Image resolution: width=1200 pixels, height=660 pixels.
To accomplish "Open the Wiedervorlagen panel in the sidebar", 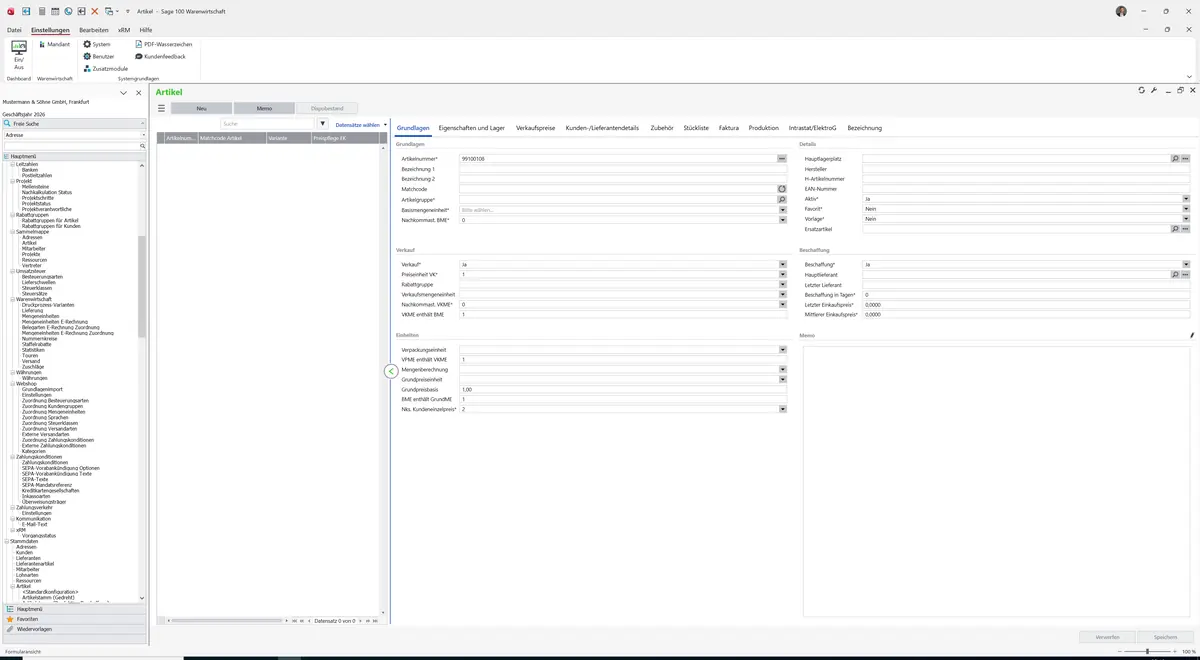I will 73,629.
